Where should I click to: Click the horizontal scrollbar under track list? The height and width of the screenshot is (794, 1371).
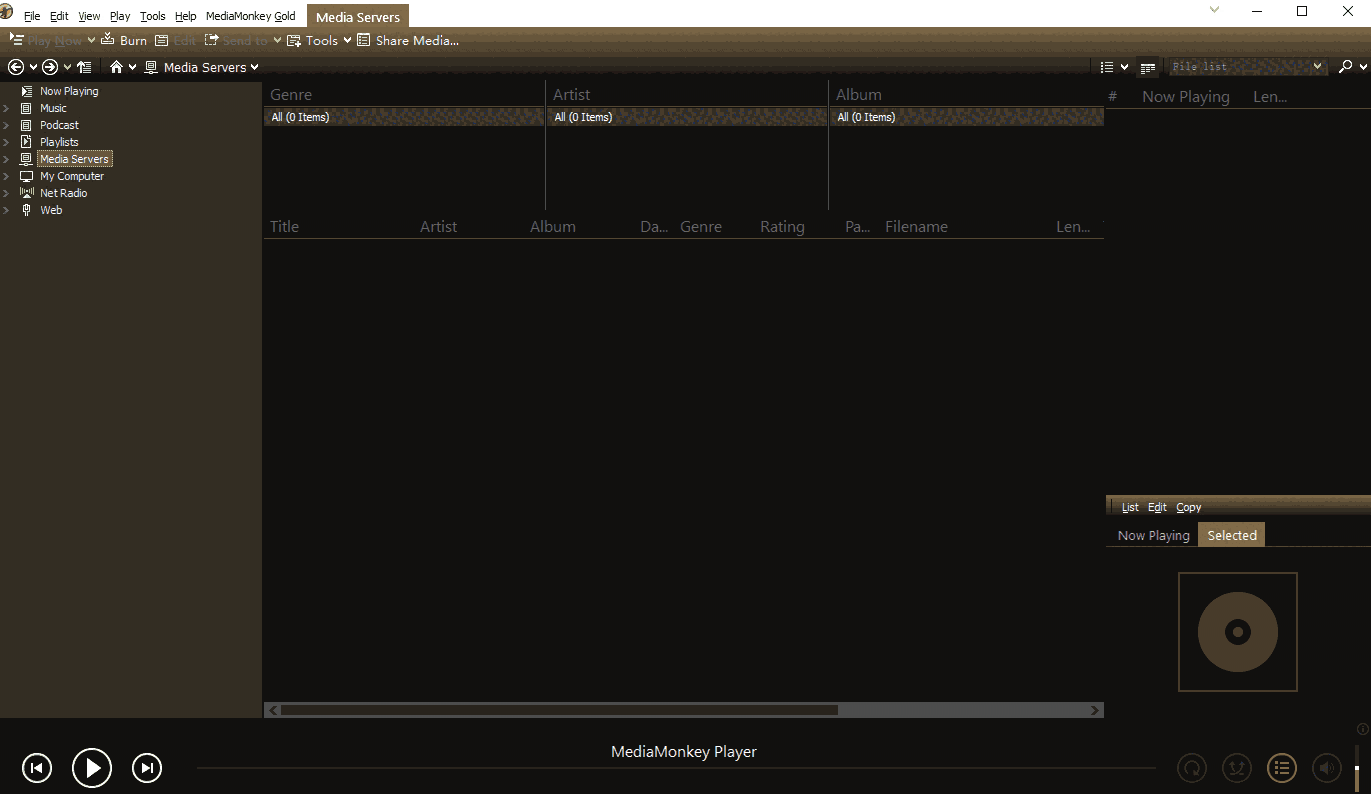pyautogui.click(x=559, y=710)
